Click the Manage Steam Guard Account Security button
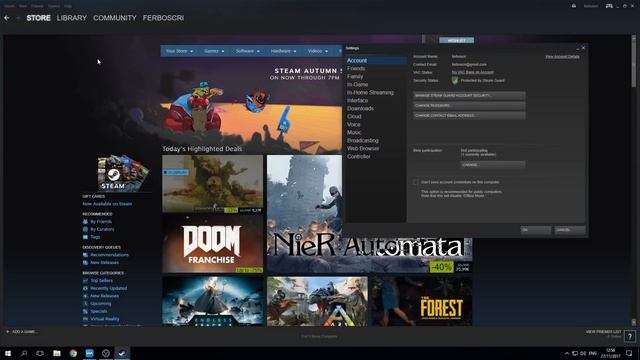 tap(469, 96)
